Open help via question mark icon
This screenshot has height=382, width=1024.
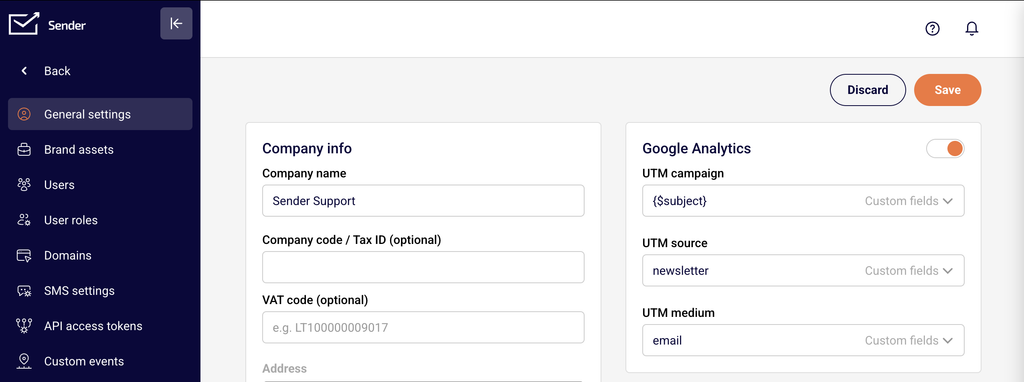coord(933,29)
